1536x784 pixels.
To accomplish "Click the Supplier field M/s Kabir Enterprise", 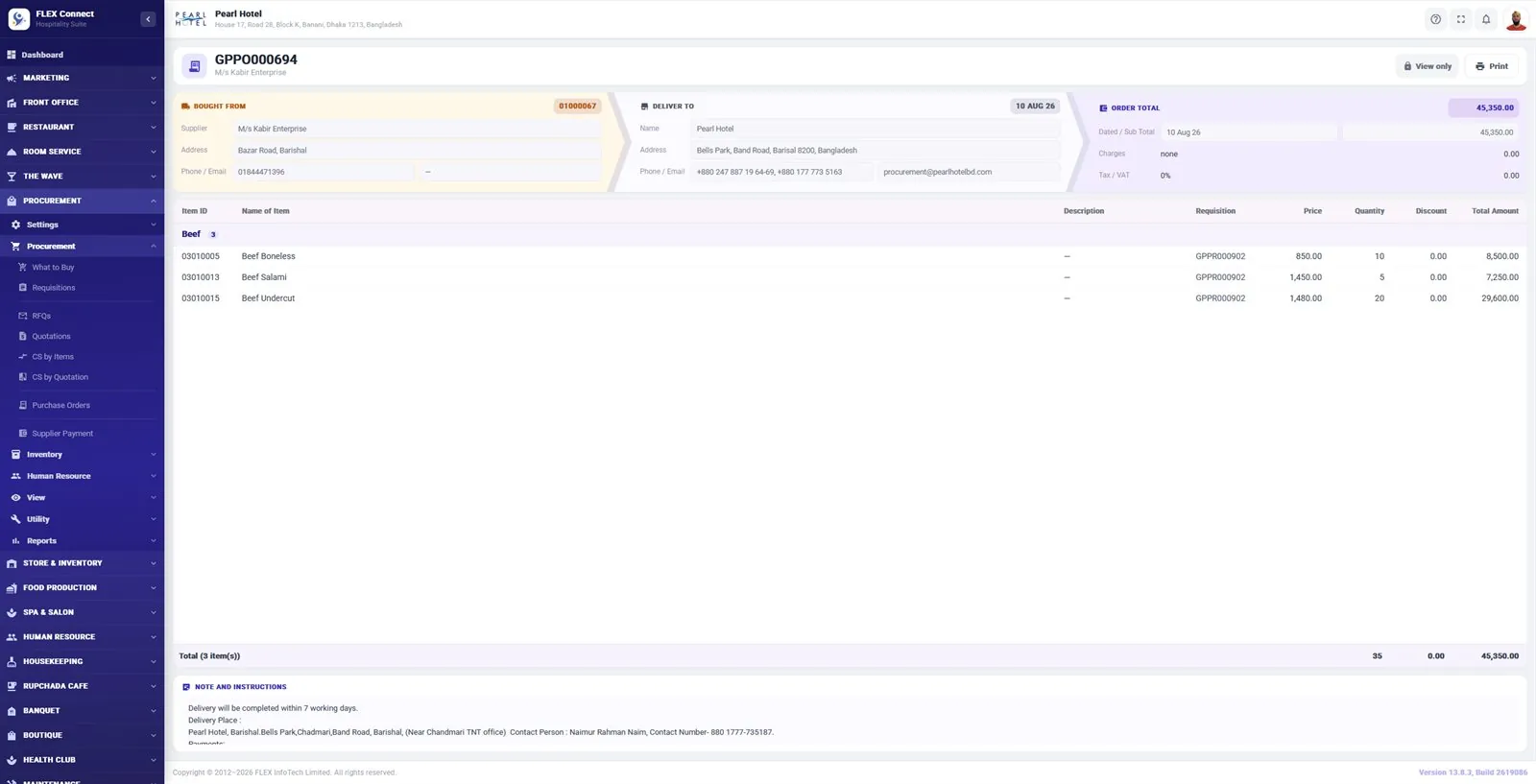I will click(418, 129).
